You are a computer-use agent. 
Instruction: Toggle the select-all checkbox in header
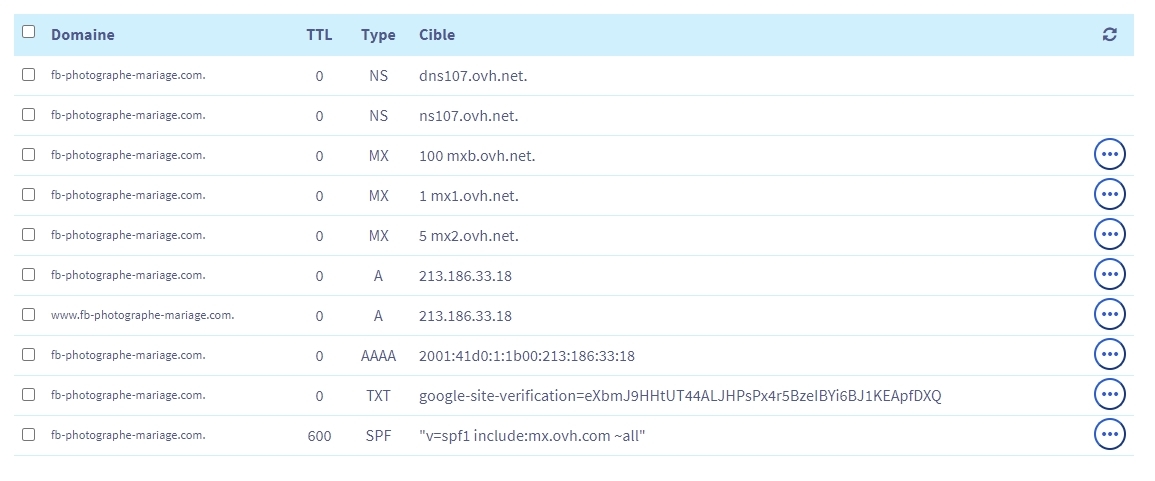click(28, 32)
